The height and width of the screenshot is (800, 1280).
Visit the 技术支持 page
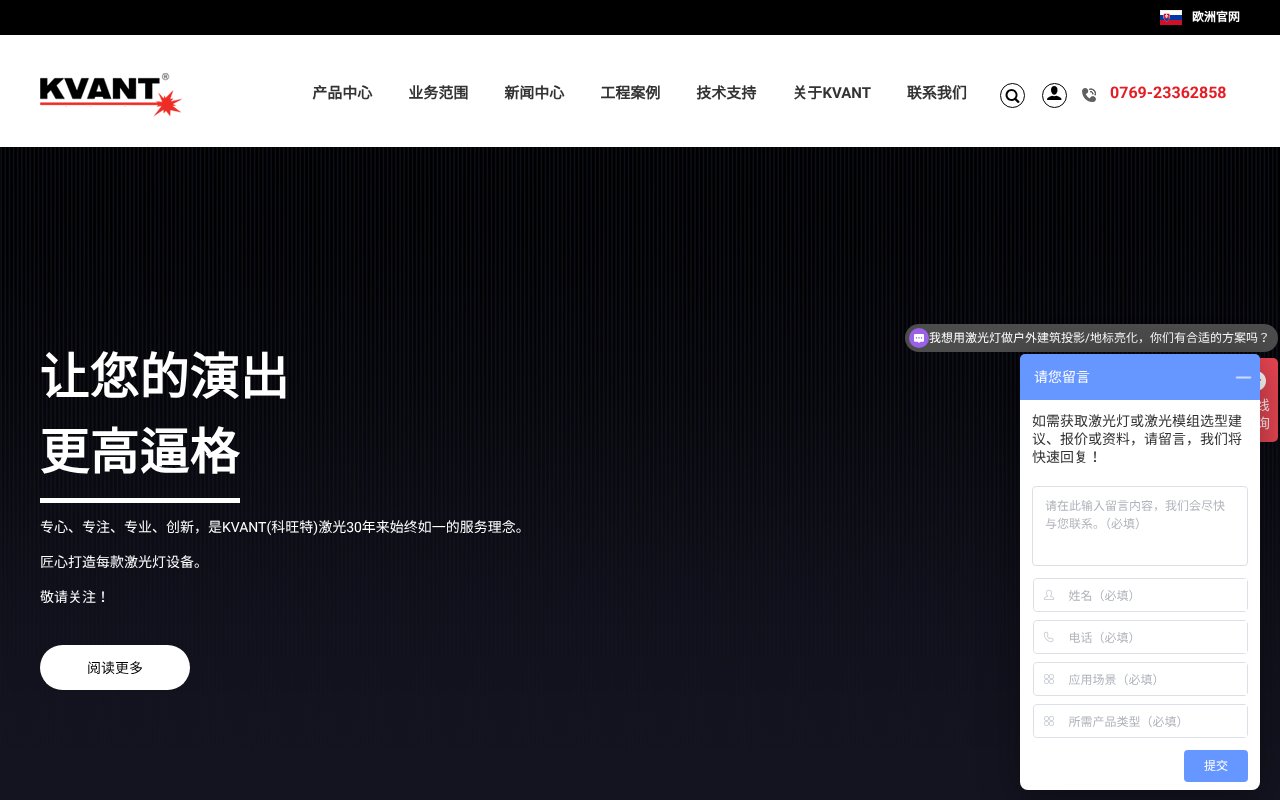(726, 92)
